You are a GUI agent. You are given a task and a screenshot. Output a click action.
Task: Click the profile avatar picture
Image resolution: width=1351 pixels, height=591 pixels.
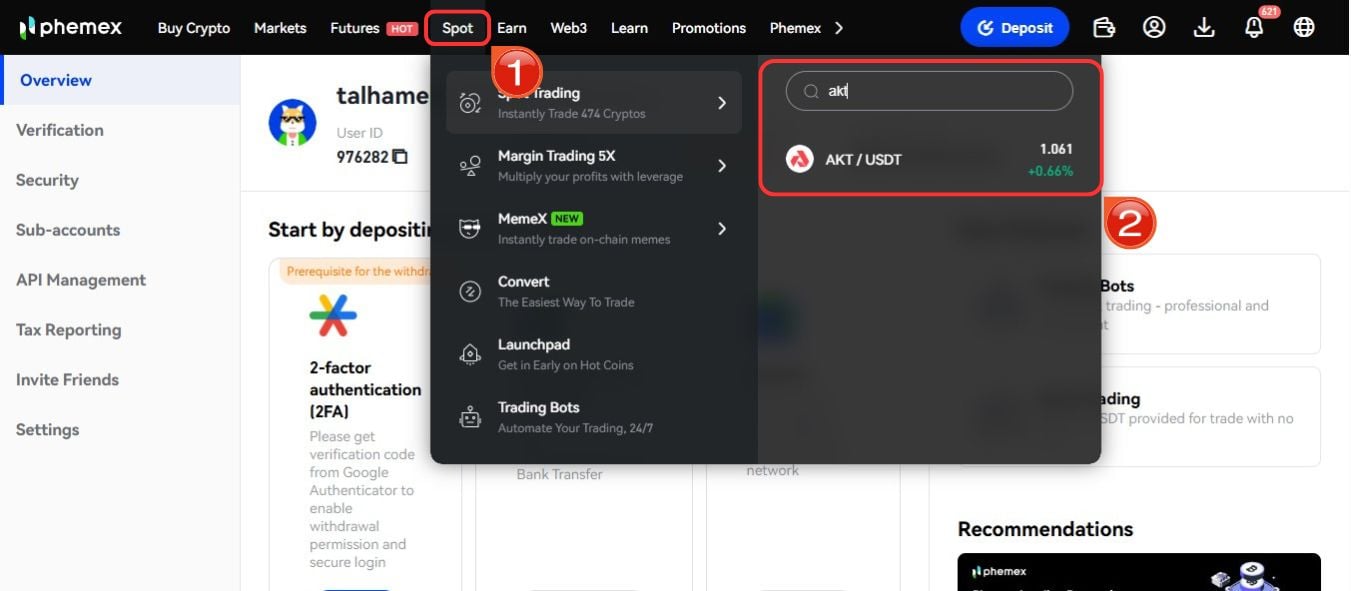pyautogui.click(x=293, y=123)
